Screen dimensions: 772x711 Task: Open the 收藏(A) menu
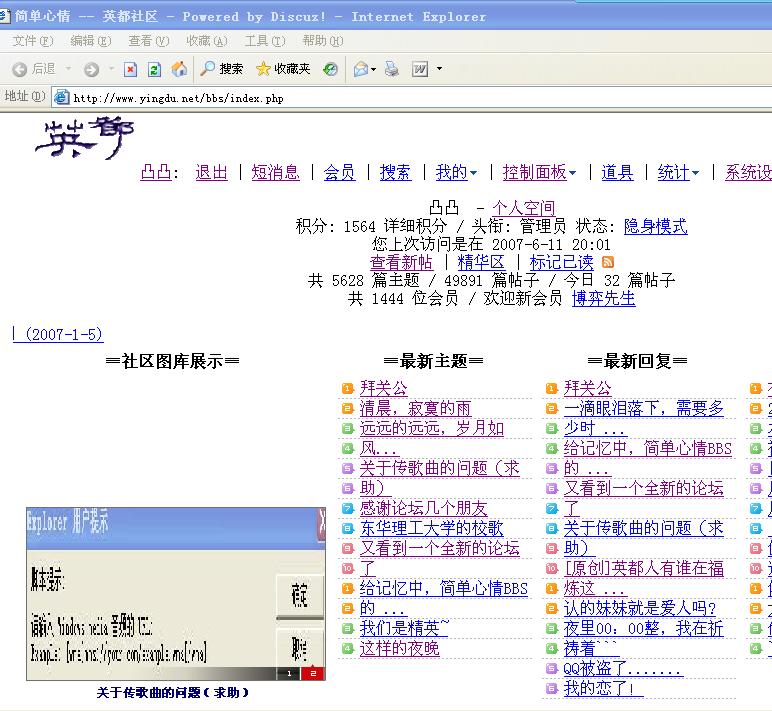207,41
